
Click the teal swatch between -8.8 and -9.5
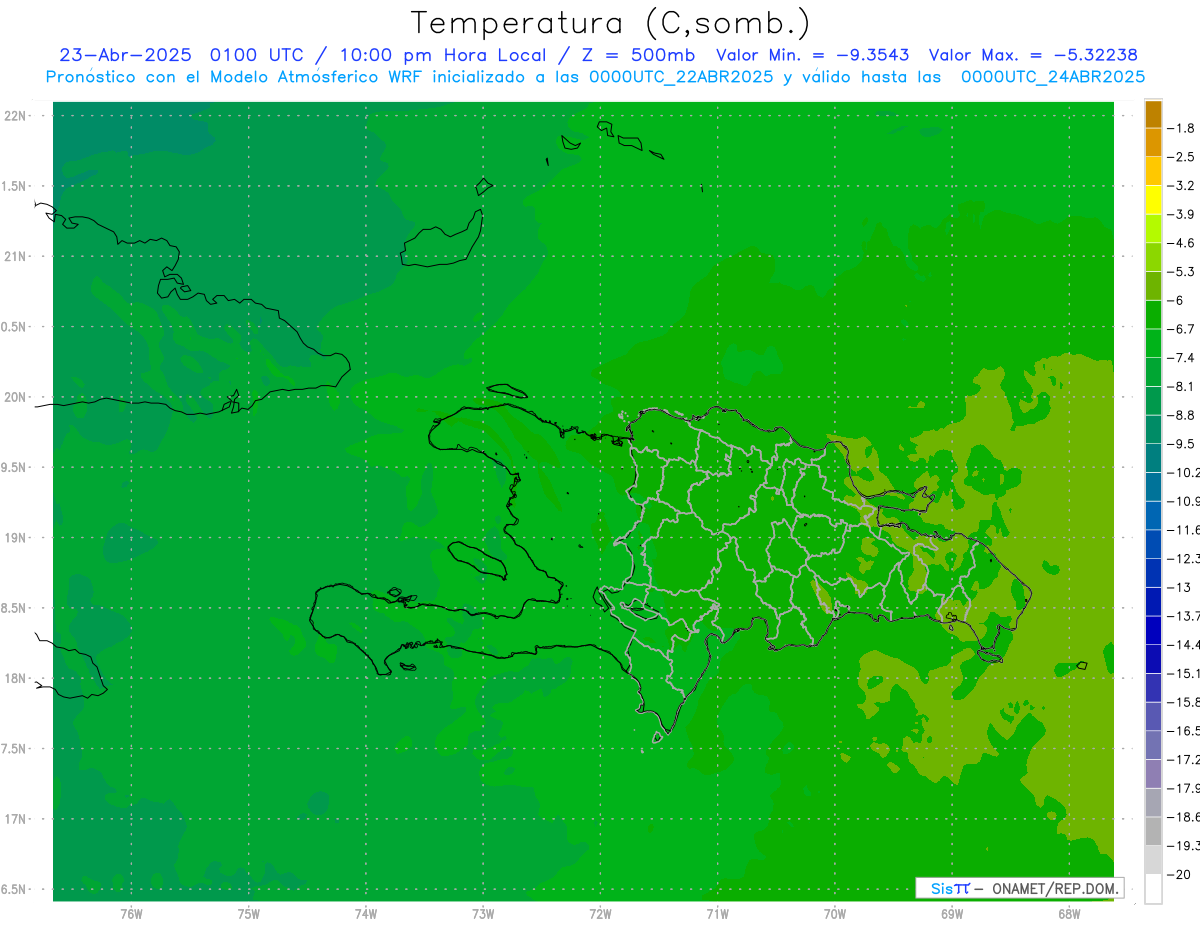[x=1153, y=429]
